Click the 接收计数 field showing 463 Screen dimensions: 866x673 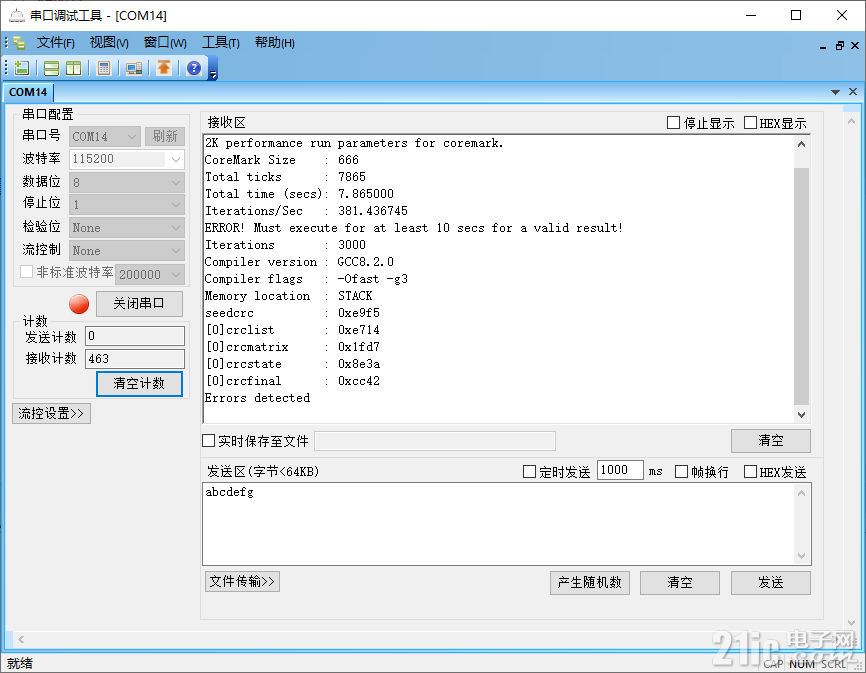point(135,359)
